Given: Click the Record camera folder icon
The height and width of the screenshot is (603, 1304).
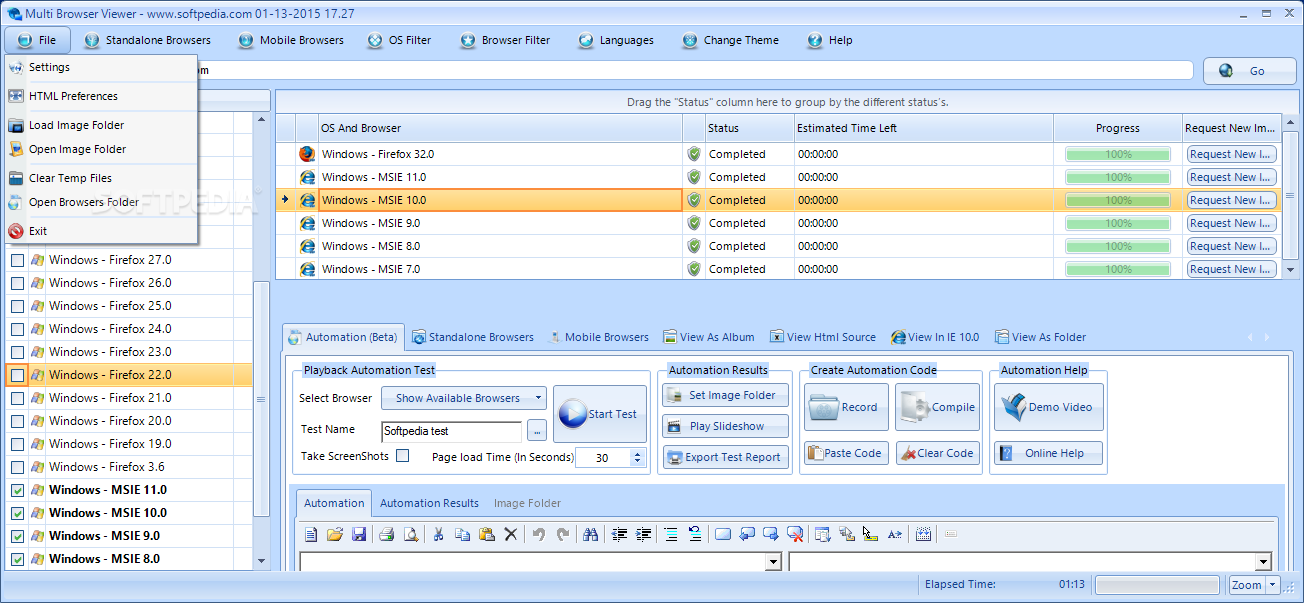Looking at the screenshot, I should click(824, 407).
